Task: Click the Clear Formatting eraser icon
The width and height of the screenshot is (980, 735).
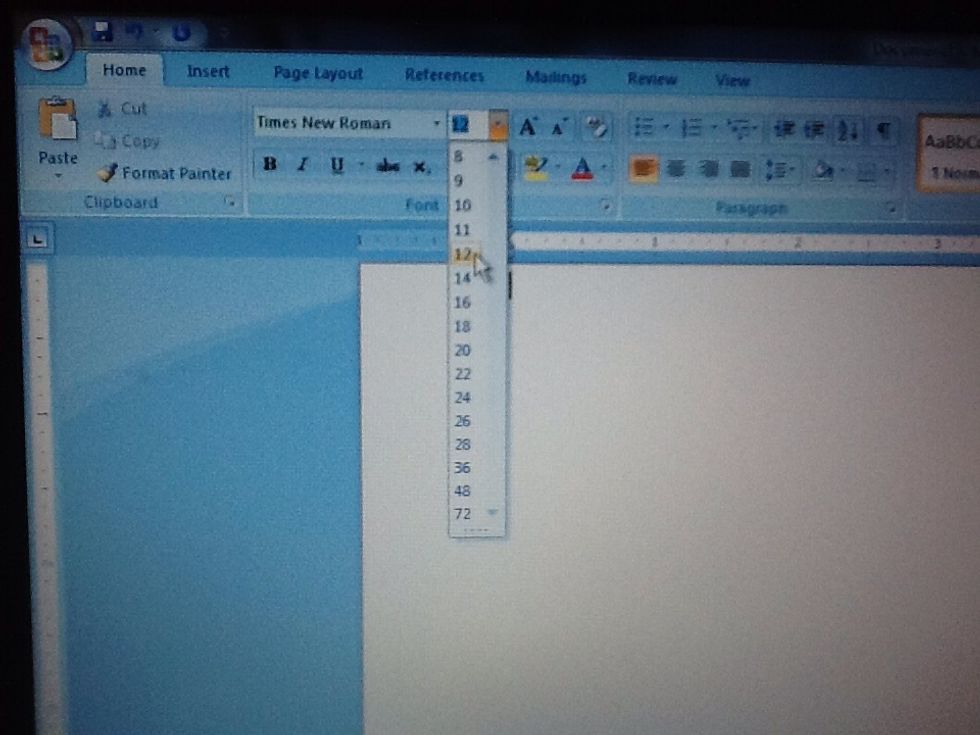Action: (x=596, y=127)
